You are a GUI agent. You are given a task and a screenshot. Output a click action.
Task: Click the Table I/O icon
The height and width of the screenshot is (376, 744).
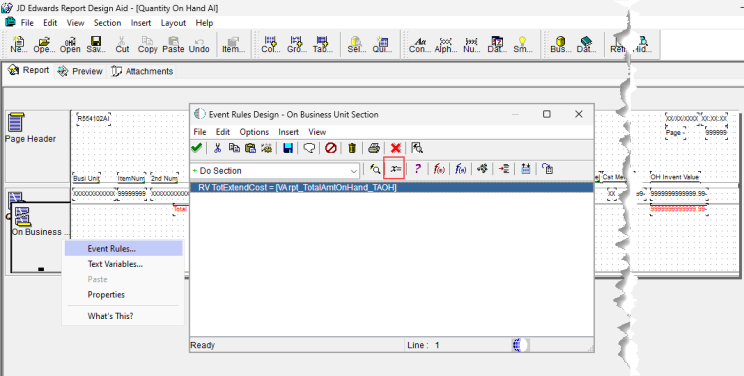[525, 169]
